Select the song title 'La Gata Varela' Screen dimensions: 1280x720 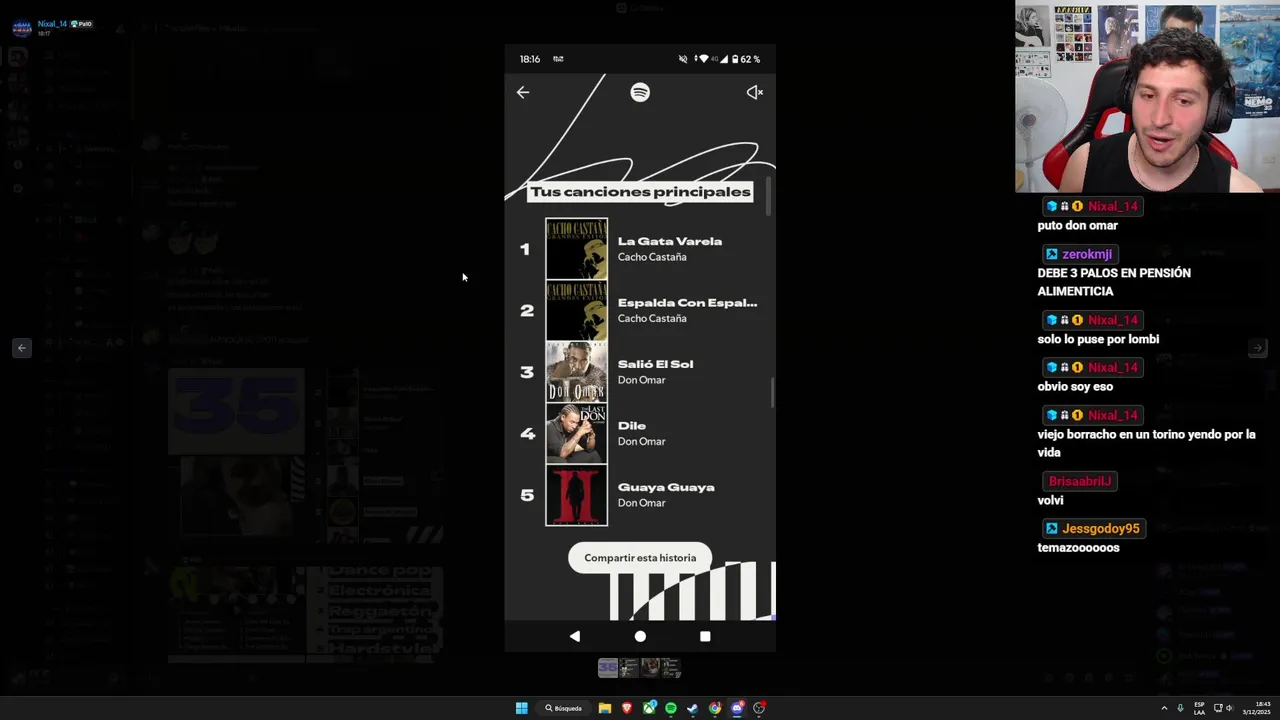(x=669, y=241)
